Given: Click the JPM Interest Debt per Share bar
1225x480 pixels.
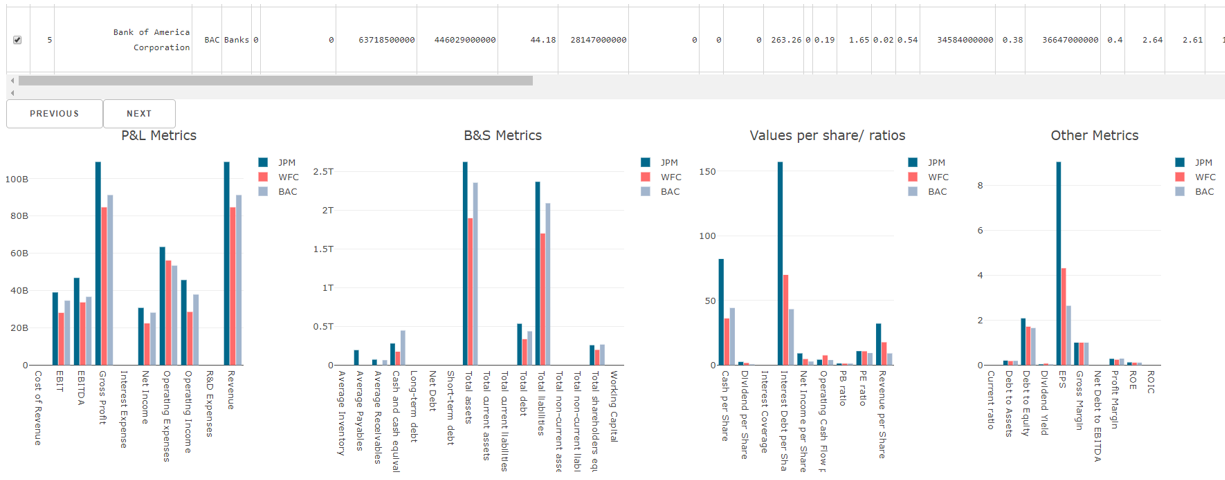Looking at the screenshot, I should (780, 263).
